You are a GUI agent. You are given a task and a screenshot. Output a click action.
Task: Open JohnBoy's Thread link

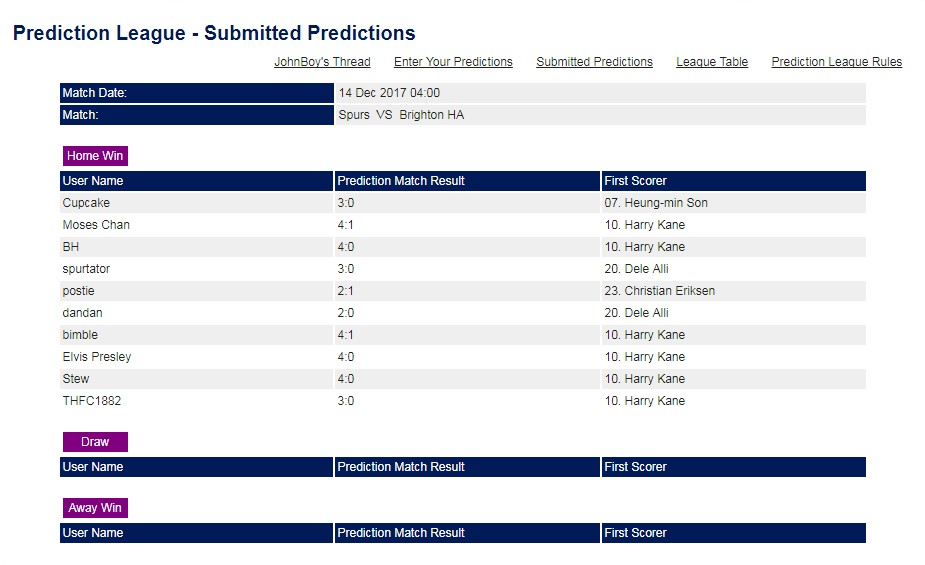322,62
